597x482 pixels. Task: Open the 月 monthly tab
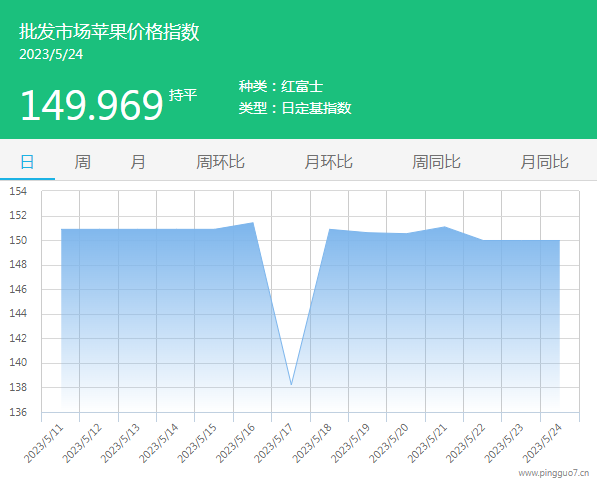pyautogui.click(x=137, y=162)
